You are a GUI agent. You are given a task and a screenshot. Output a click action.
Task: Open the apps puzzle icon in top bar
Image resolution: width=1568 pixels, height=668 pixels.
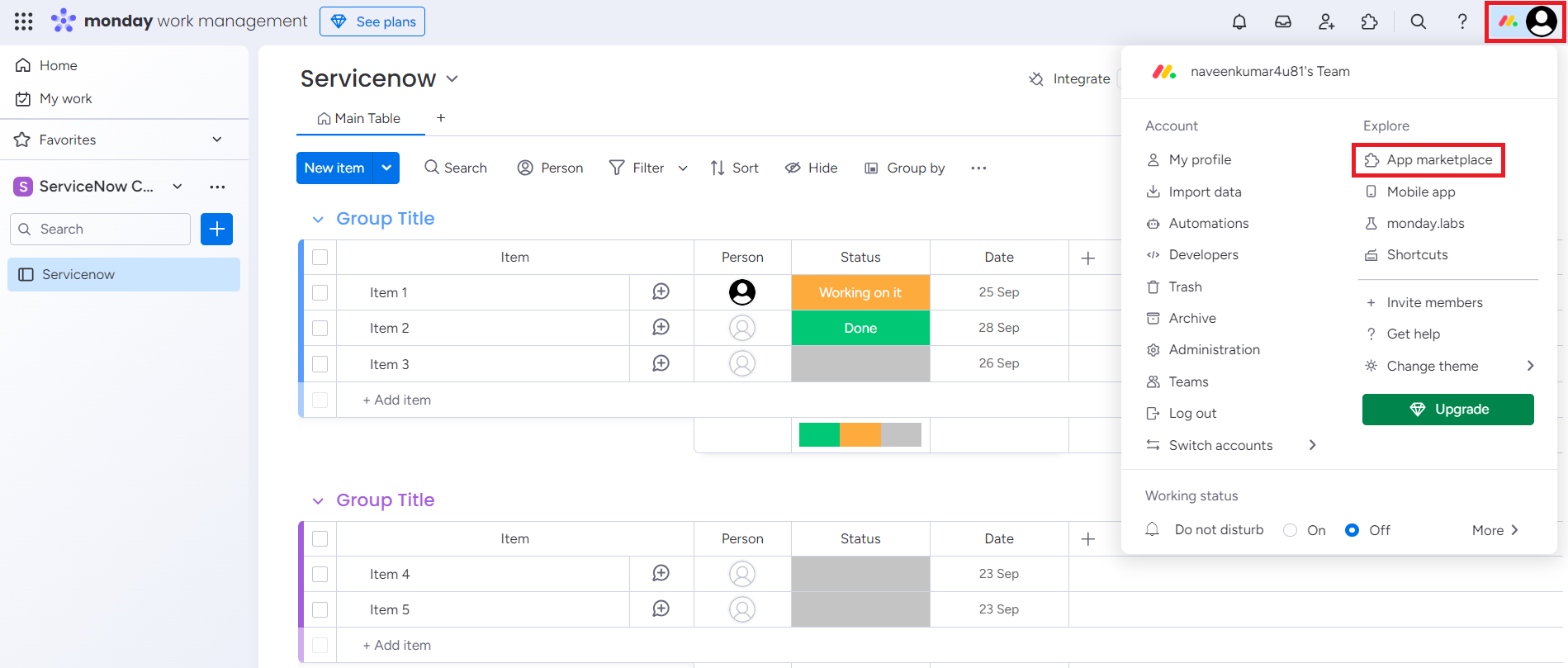[1370, 21]
